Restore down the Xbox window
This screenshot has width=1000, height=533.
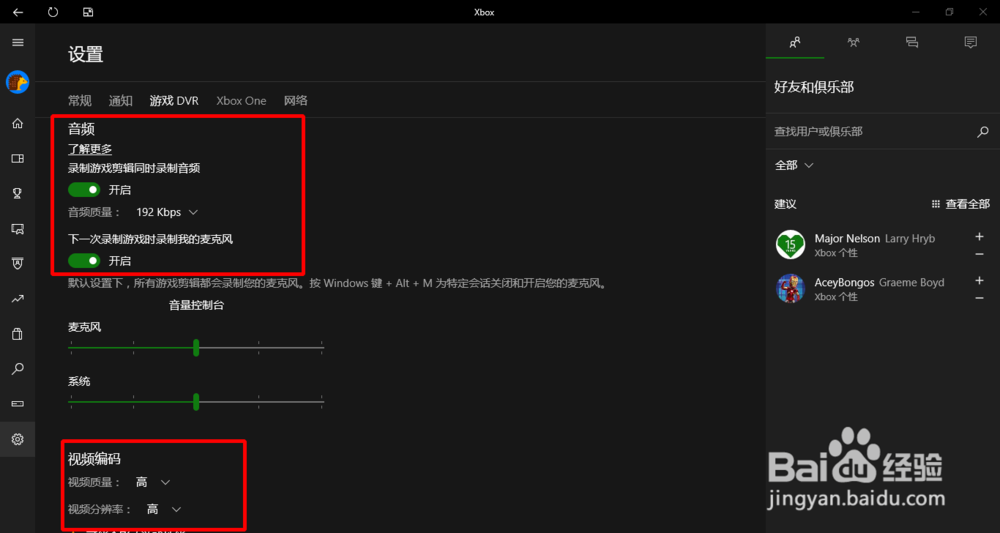tap(950, 11)
